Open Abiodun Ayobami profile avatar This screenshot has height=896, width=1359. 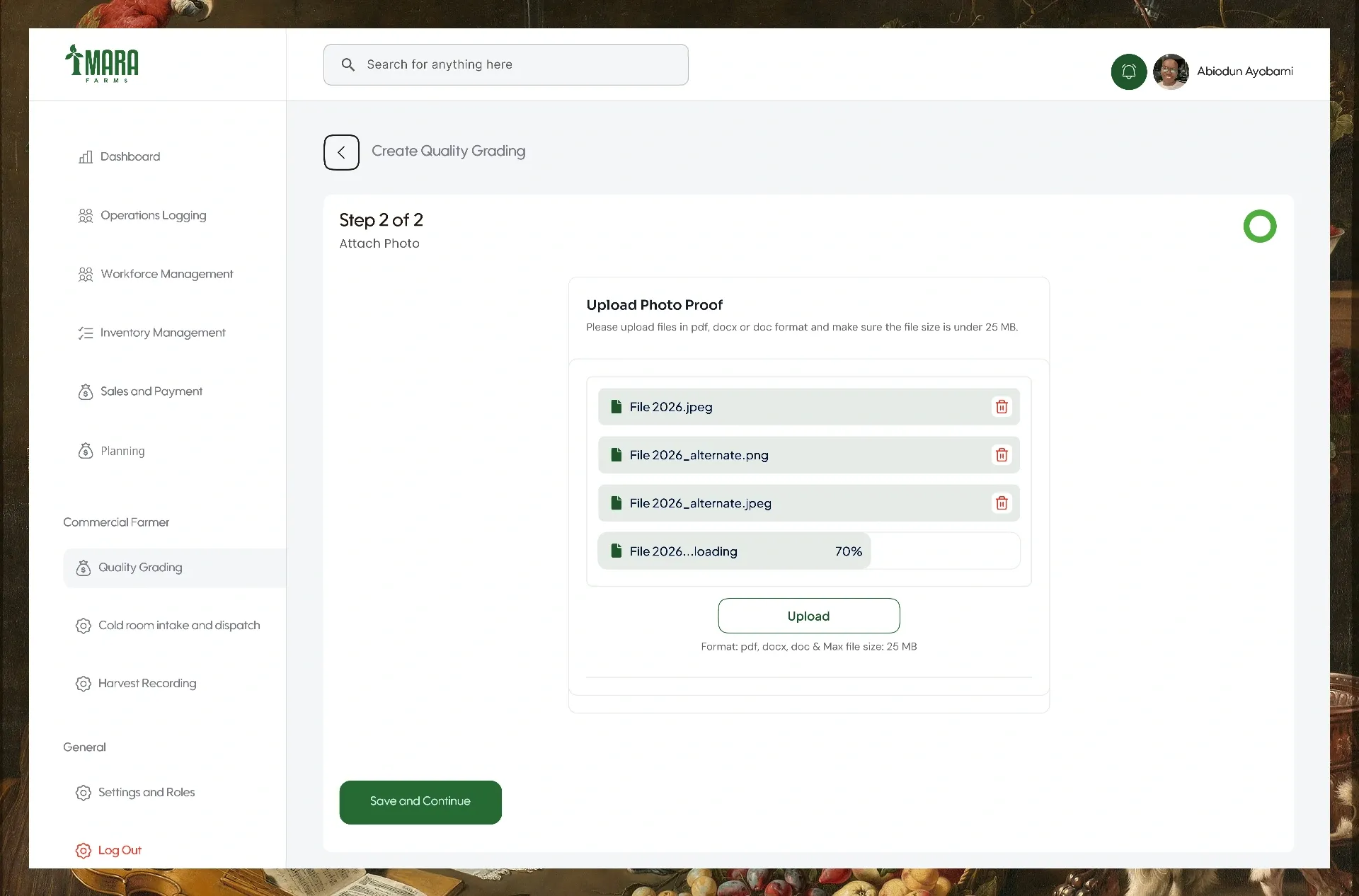(x=1171, y=71)
